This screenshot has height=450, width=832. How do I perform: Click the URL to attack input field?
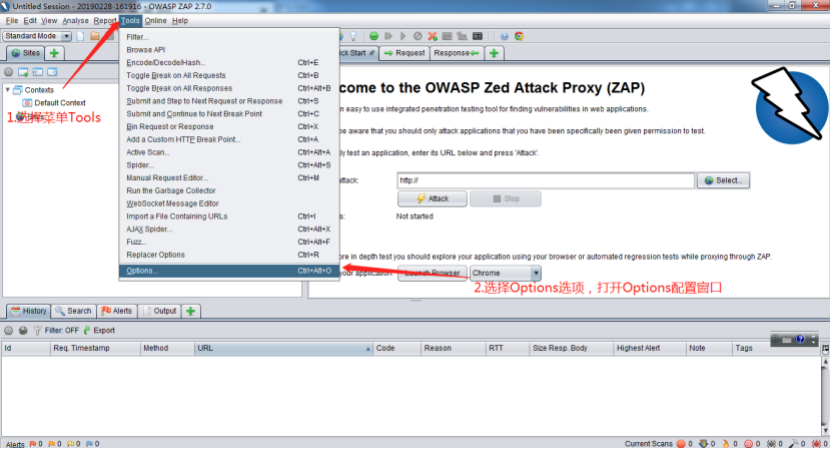(545, 180)
